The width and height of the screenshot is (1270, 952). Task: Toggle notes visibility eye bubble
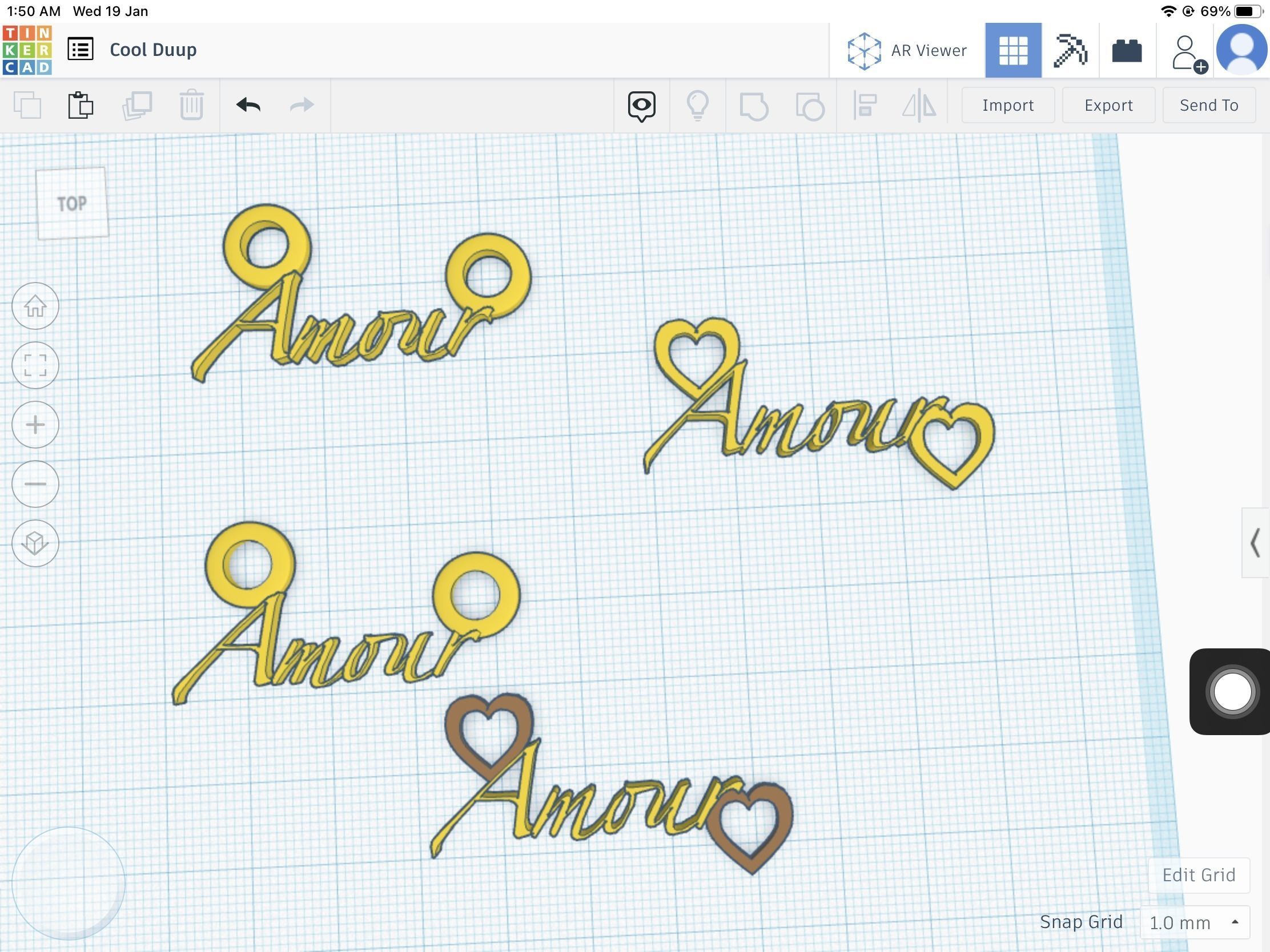[x=641, y=106]
